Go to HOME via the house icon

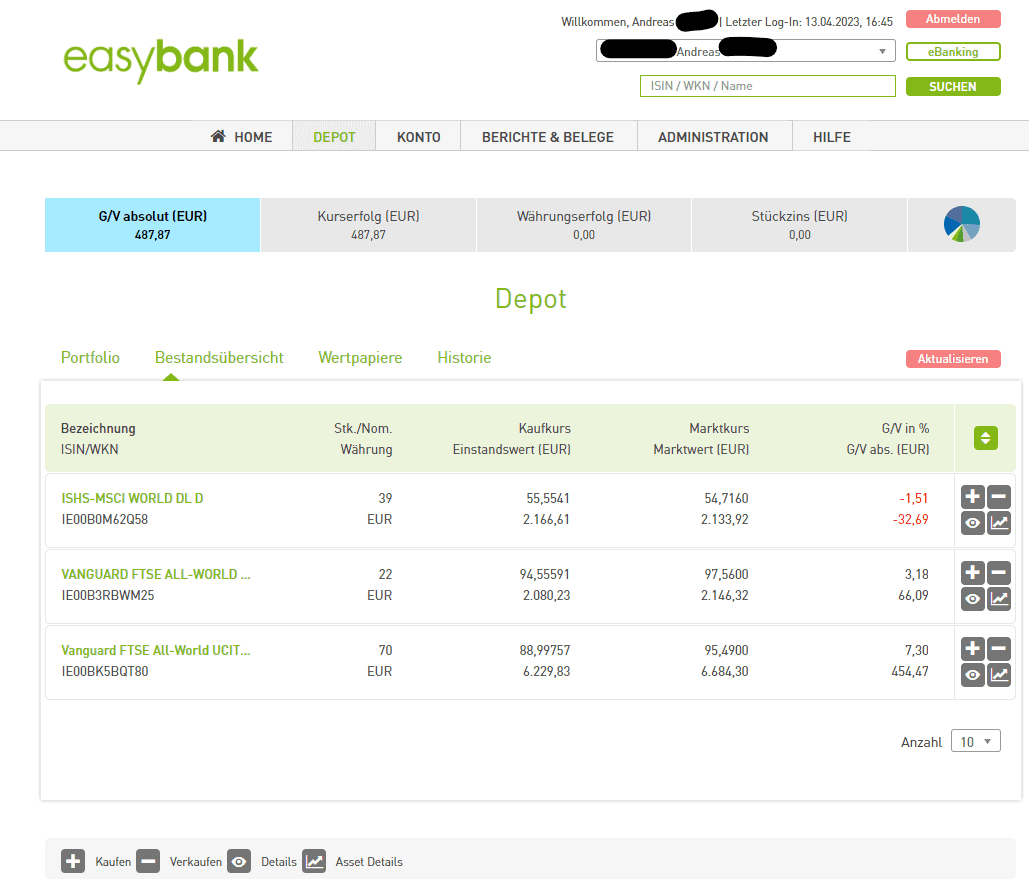[218, 136]
